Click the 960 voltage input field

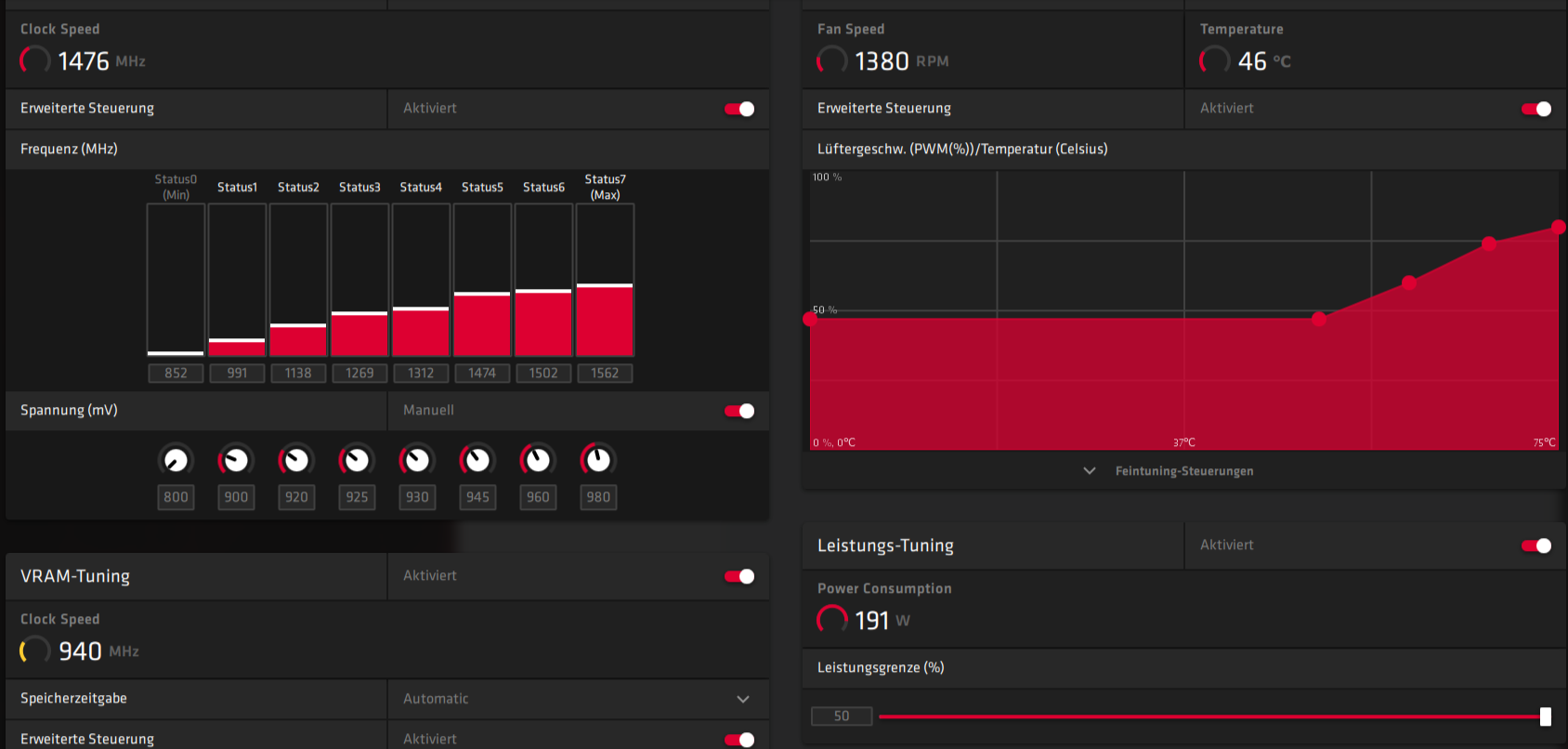point(538,497)
